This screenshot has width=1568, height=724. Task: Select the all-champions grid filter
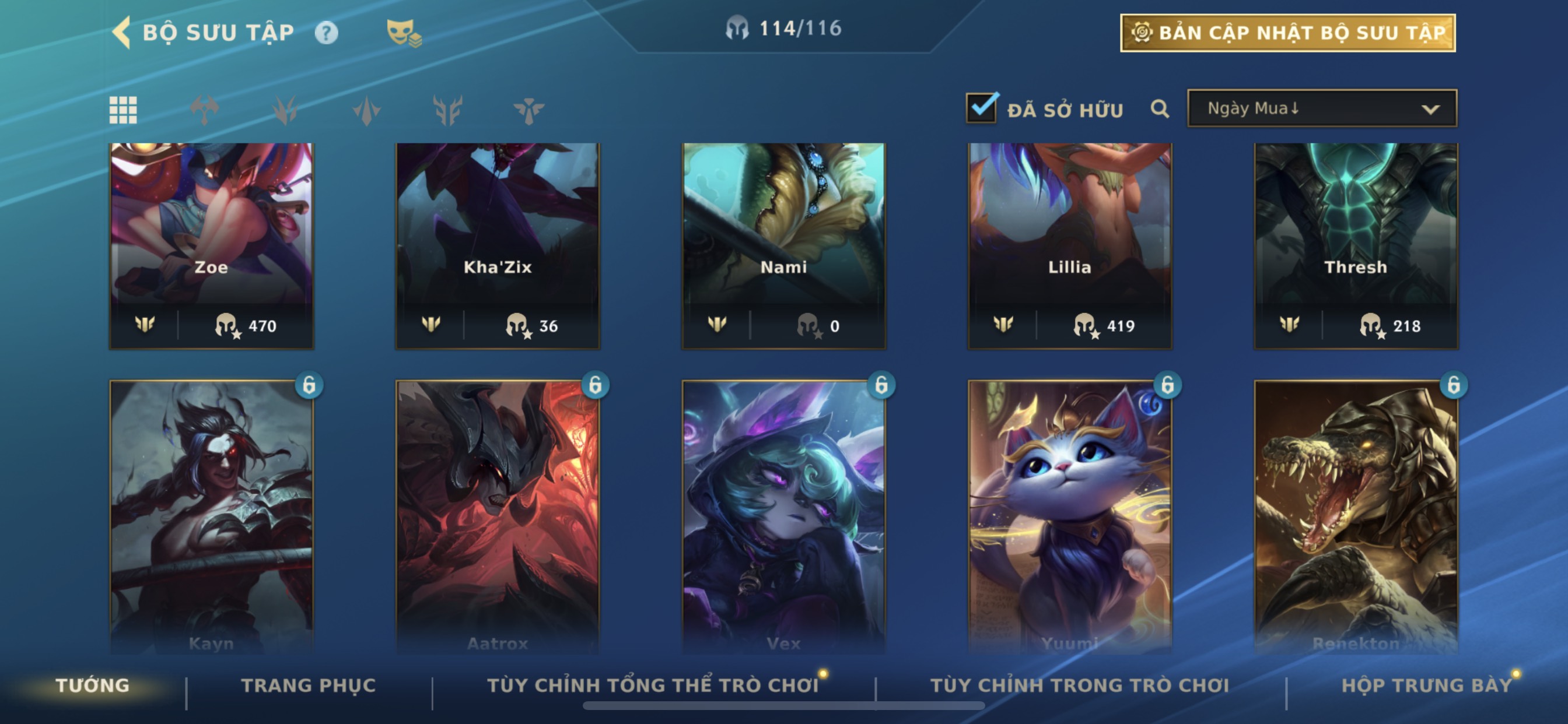pyautogui.click(x=123, y=110)
